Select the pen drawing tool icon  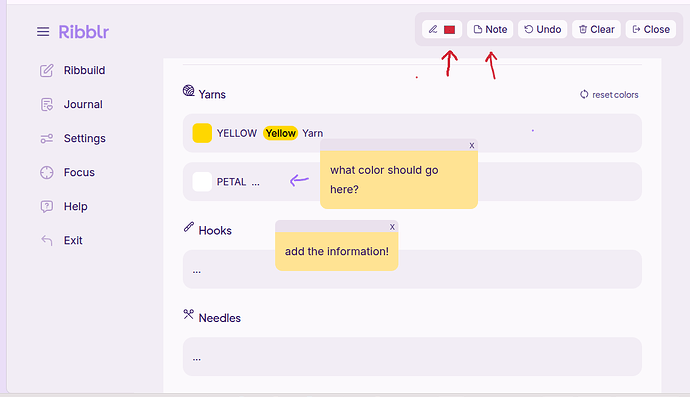coord(433,29)
